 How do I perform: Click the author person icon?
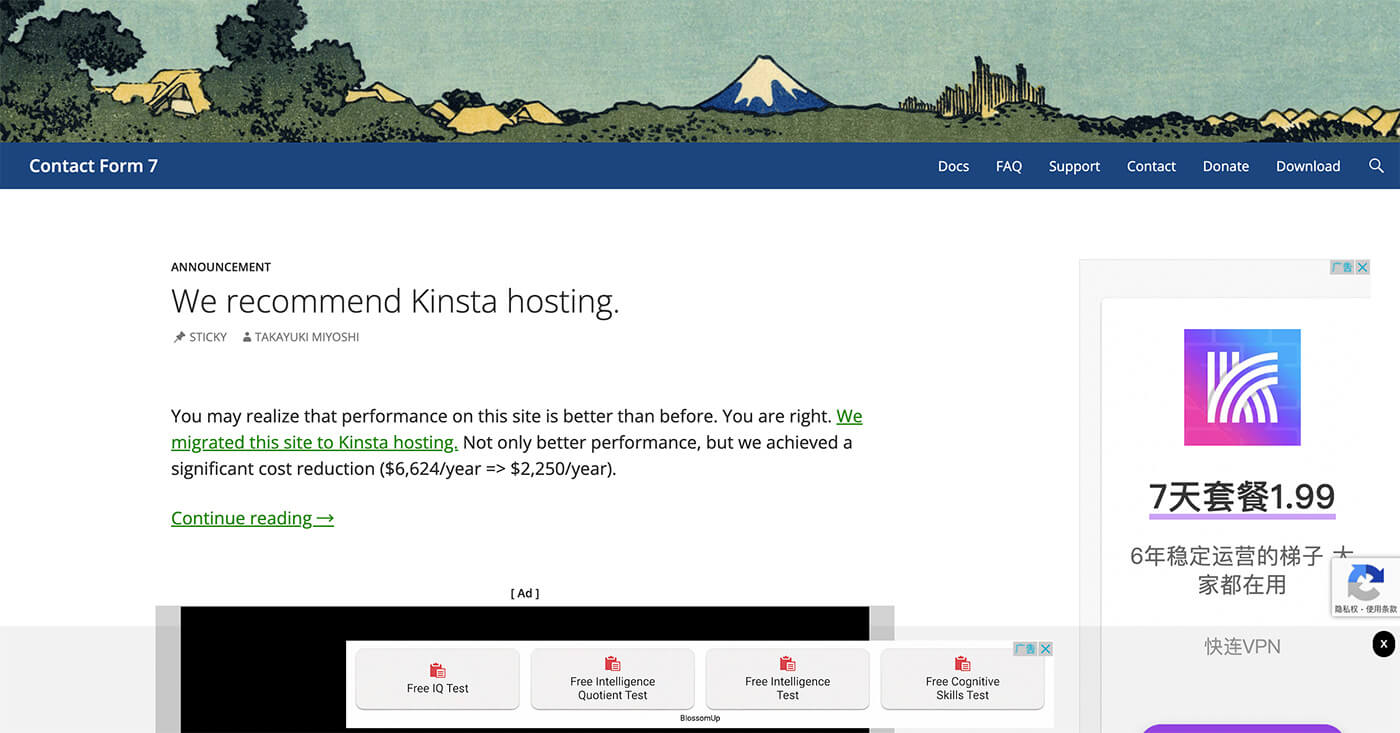pos(247,337)
